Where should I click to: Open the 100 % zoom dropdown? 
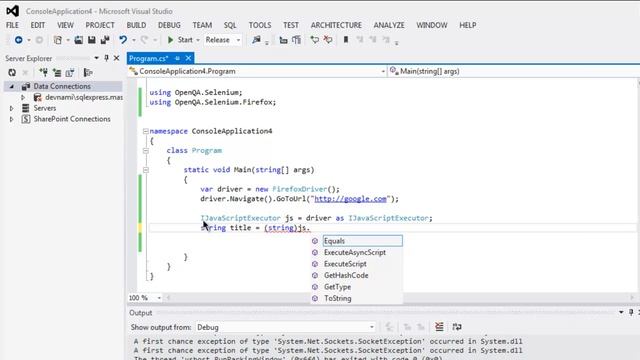coord(159,298)
